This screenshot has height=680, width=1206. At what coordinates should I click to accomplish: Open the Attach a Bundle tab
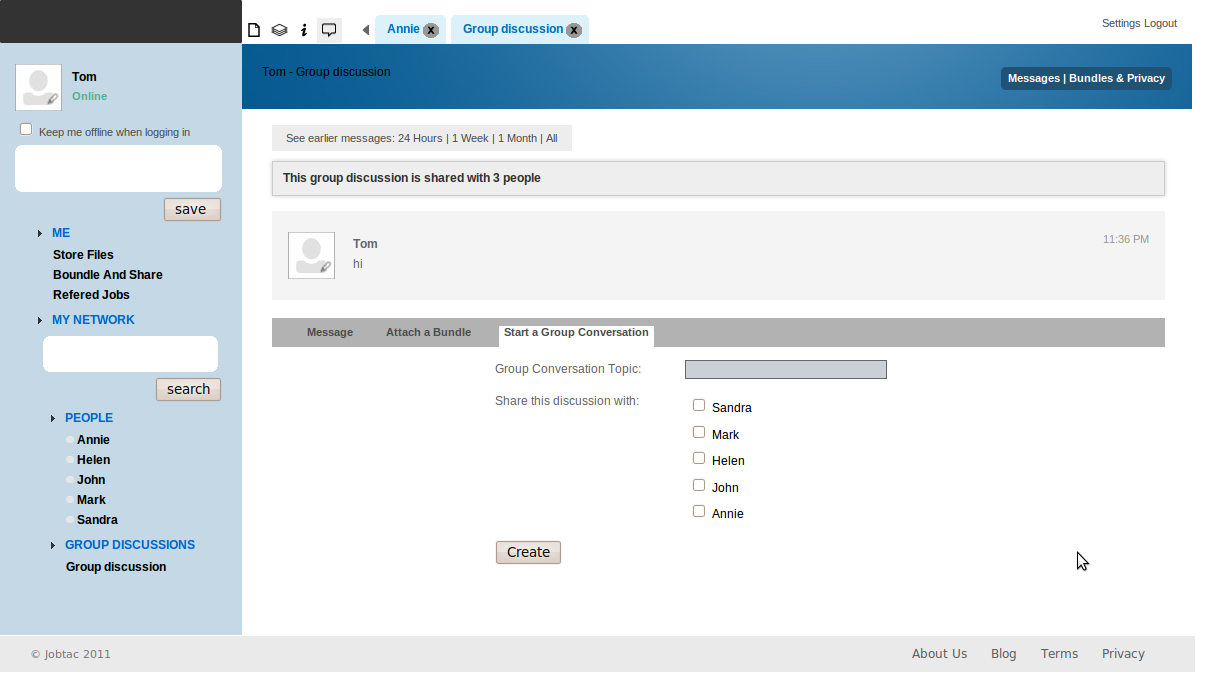[x=428, y=332]
